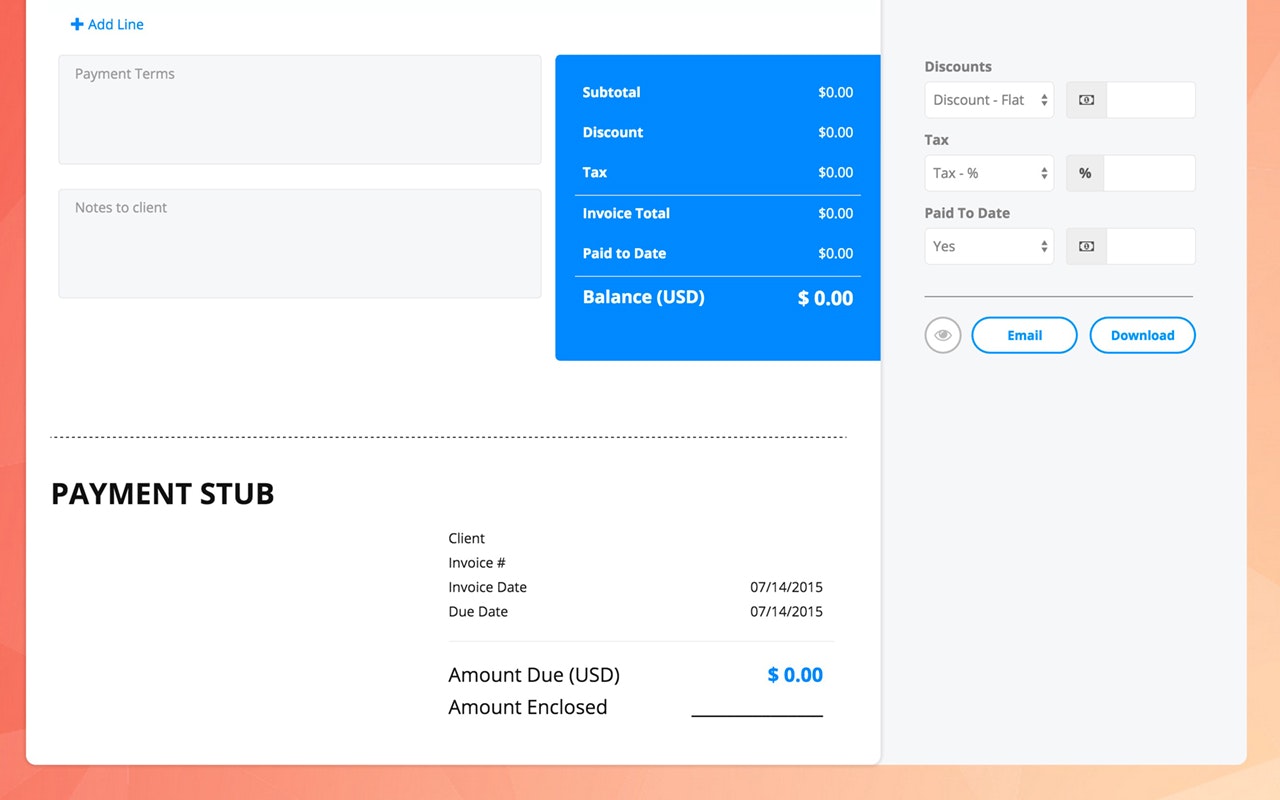1280x800 pixels.
Task: Click the Add Line link
Action: coord(113,24)
